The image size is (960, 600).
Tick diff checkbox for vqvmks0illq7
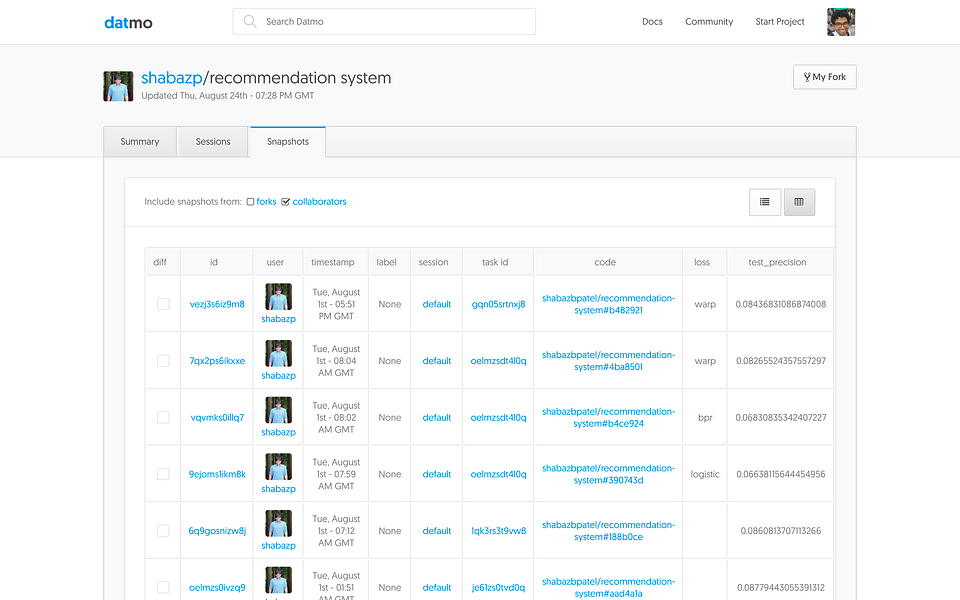click(163, 418)
